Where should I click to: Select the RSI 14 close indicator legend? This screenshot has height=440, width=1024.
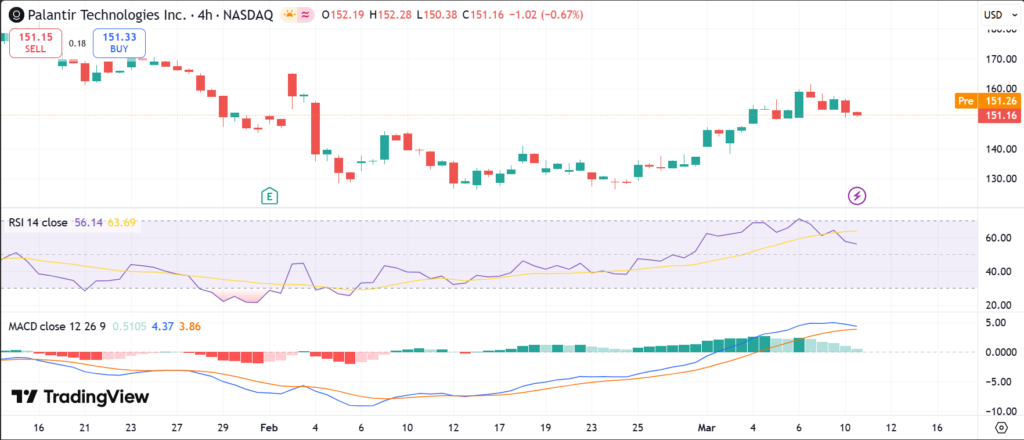37,222
